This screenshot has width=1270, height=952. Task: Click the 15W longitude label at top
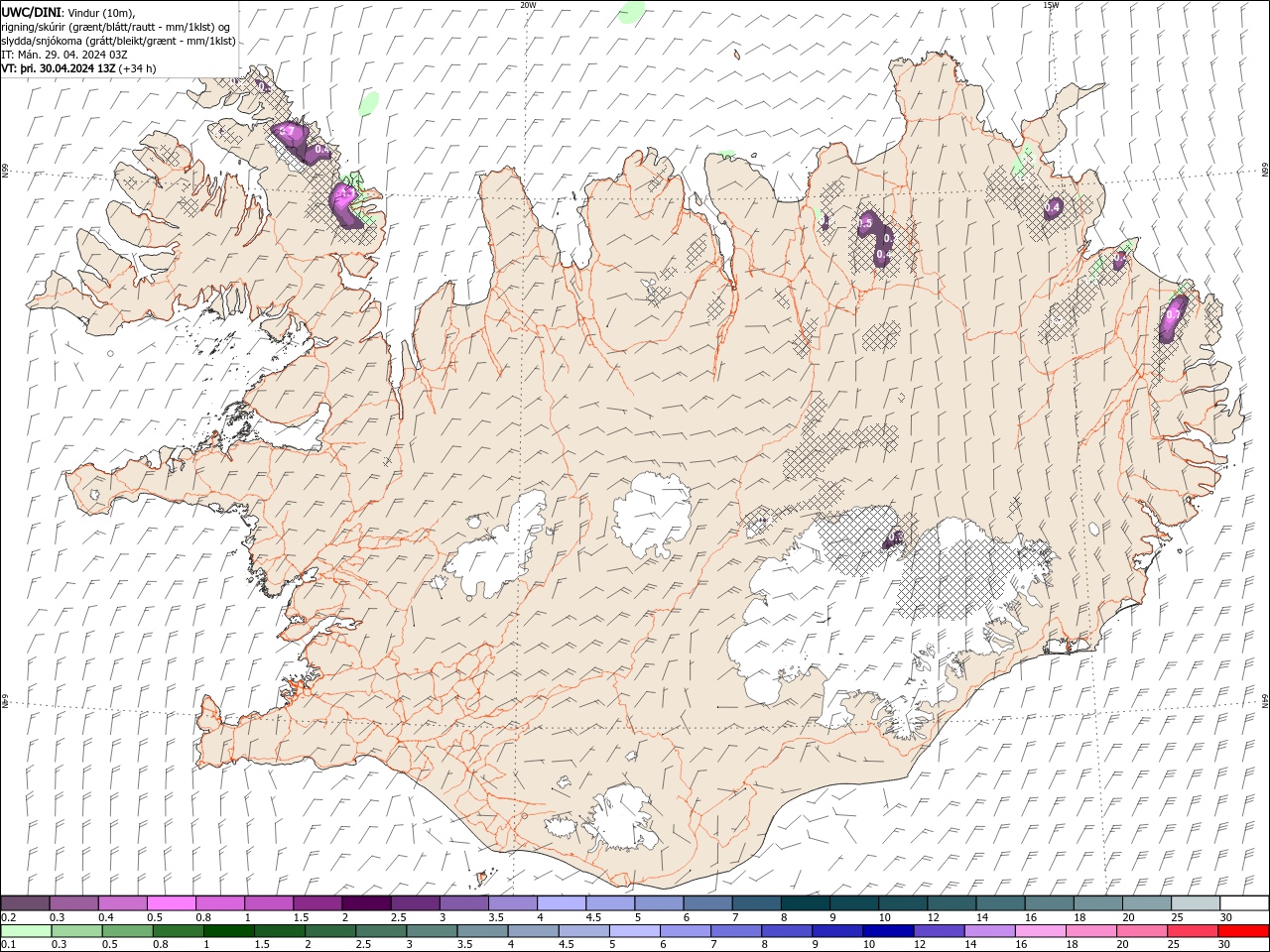1051,5
